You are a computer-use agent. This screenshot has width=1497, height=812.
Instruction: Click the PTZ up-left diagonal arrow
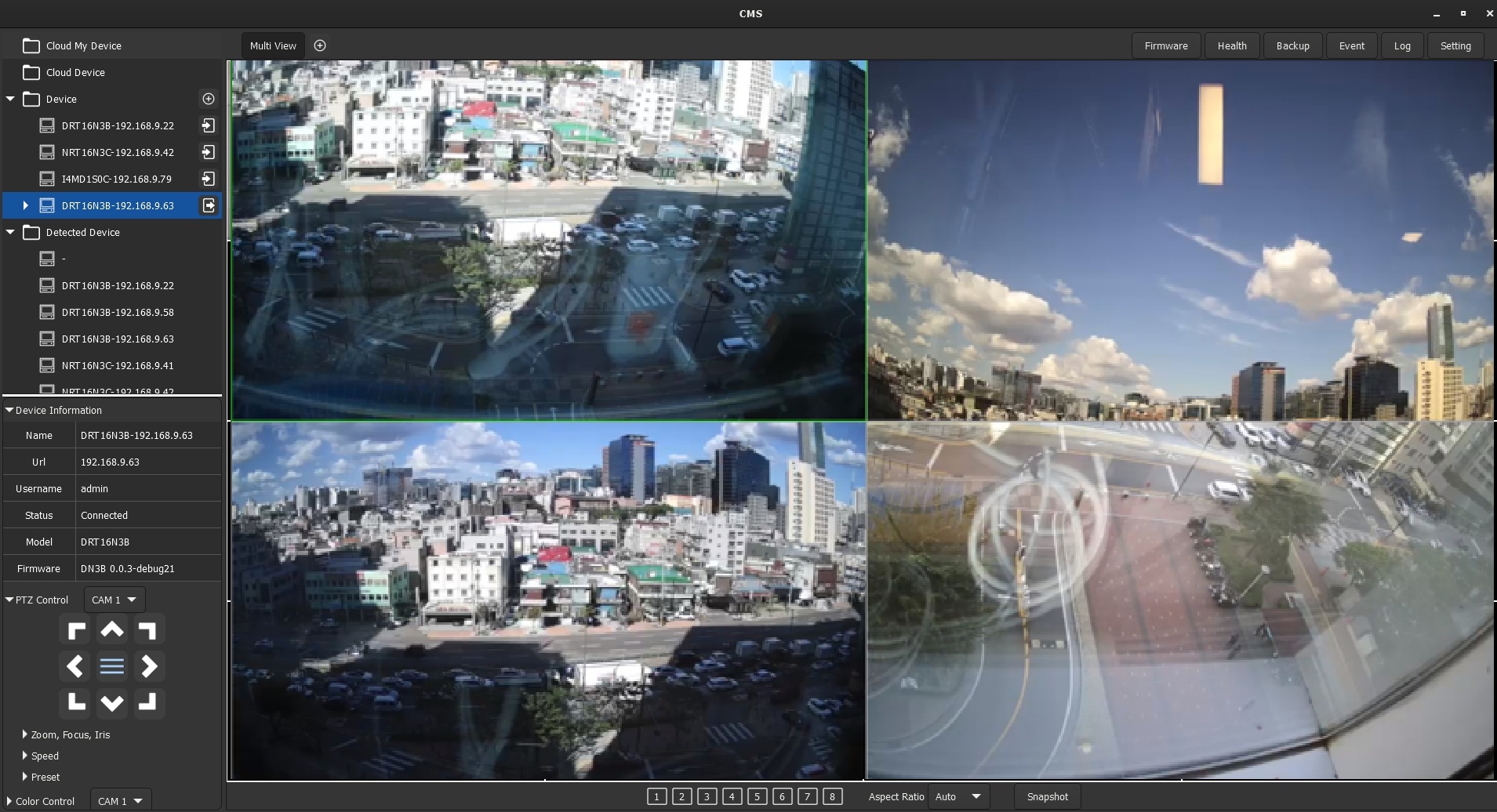click(x=76, y=629)
